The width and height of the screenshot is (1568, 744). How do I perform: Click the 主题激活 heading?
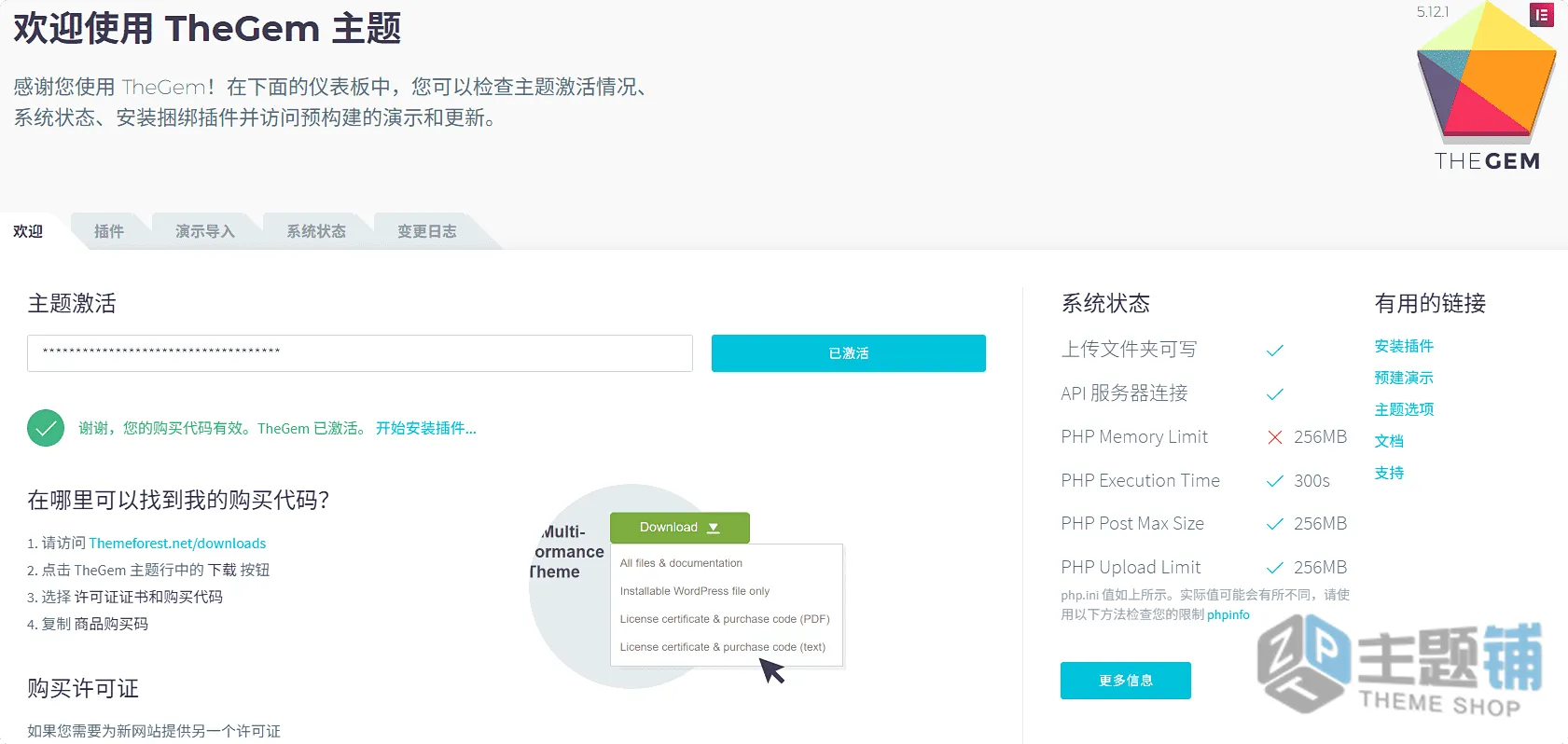click(x=72, y=303)
